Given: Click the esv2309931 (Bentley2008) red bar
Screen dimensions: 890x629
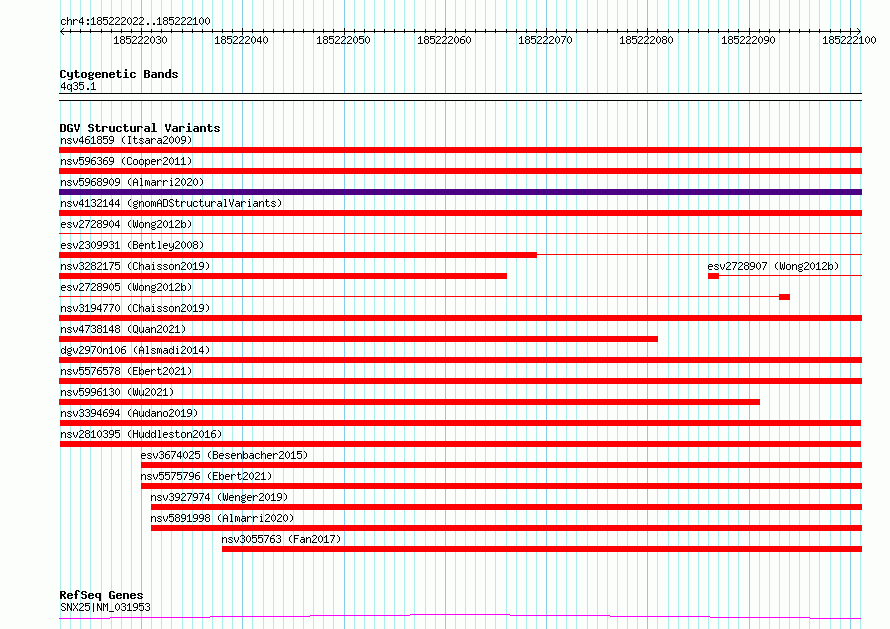Looking at the screenshot, I should point(298,255).
